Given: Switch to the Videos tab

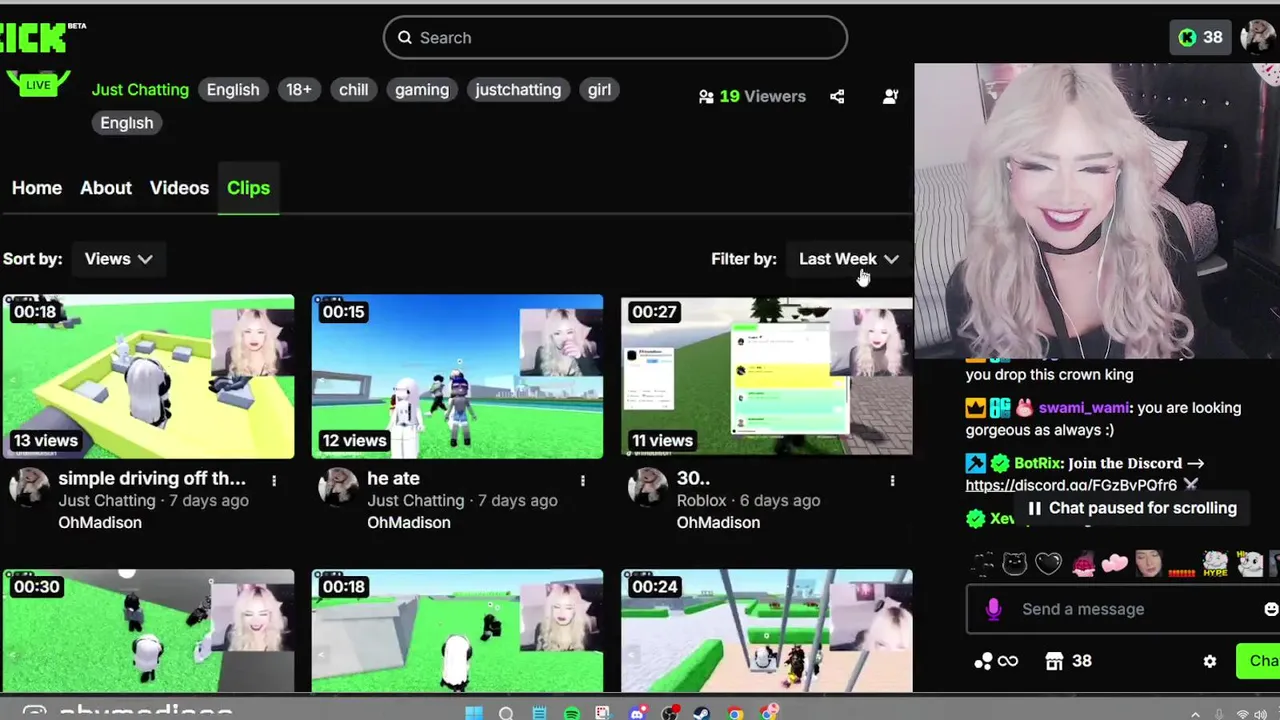Looking at the screenshot, I should 179,188.
